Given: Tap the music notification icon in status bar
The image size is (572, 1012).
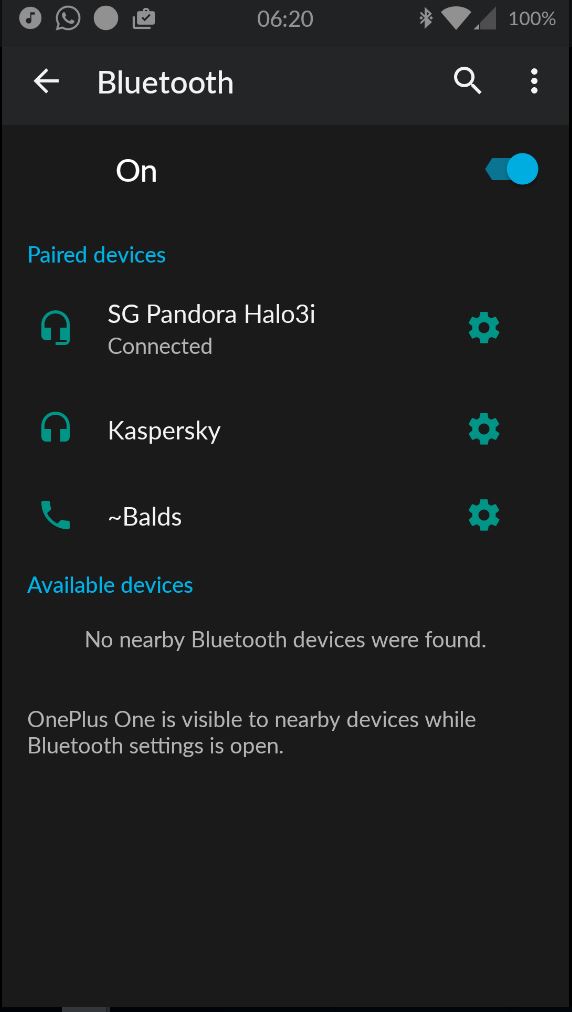Looking at the screenshot, I should [x=30, y=18].
